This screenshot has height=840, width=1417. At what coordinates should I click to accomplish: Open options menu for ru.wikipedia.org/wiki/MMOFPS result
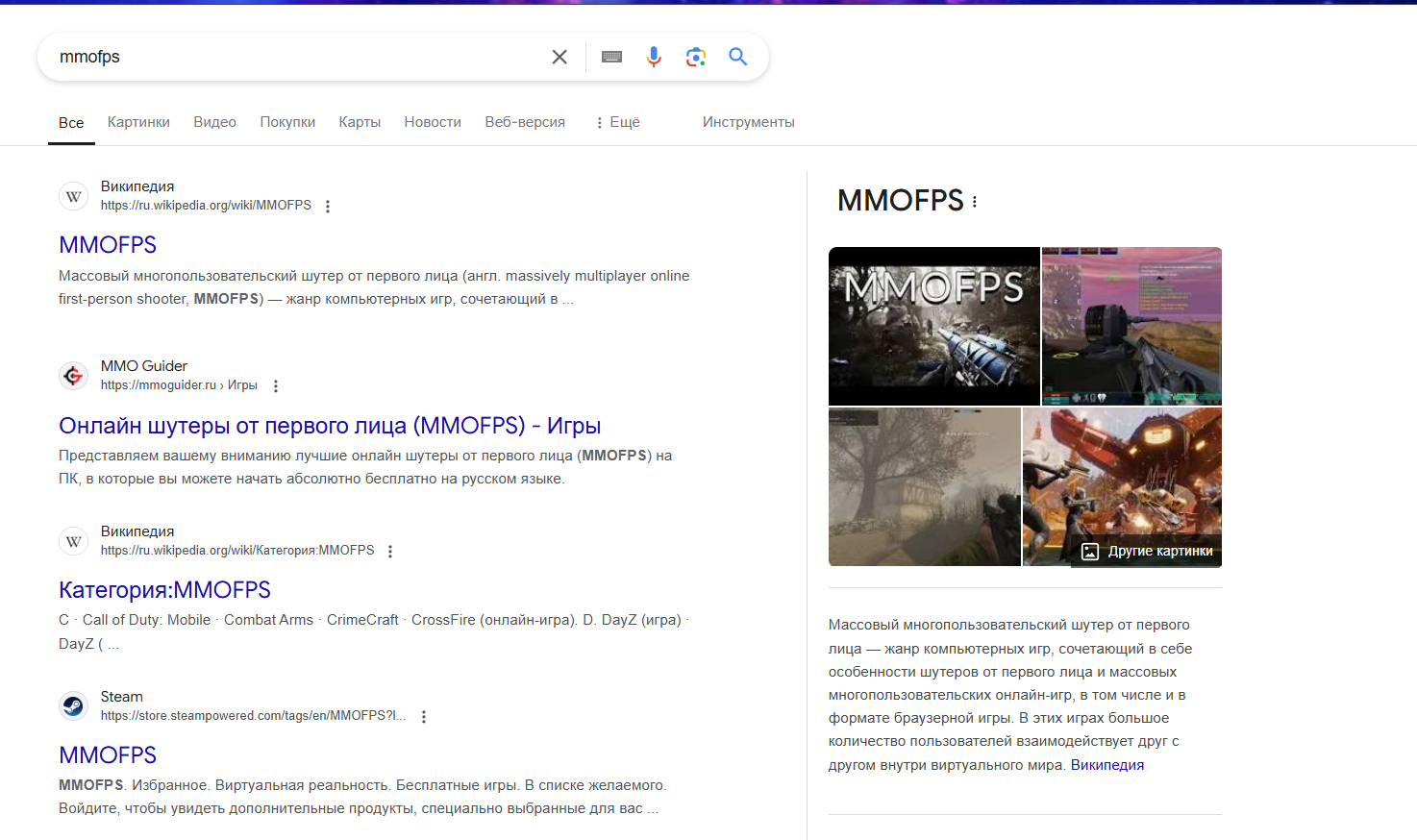pos(328,207)
